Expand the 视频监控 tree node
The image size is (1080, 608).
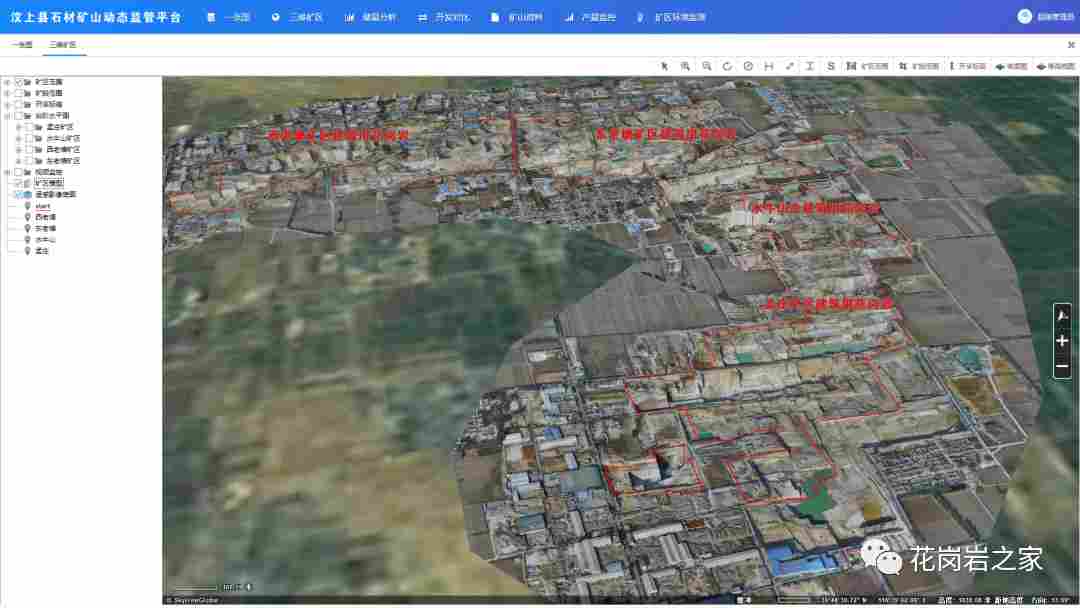(7, 172)
